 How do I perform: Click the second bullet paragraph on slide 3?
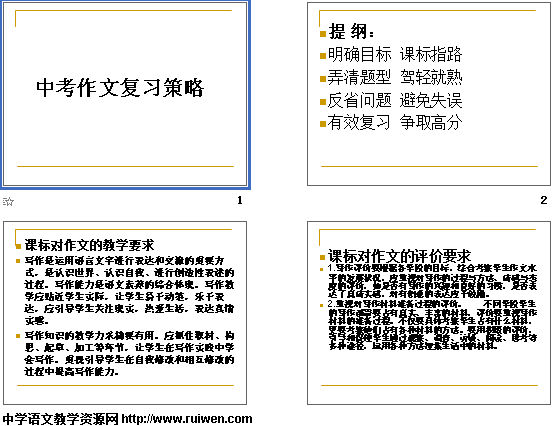pyautogui.click(x=129, y=353)
